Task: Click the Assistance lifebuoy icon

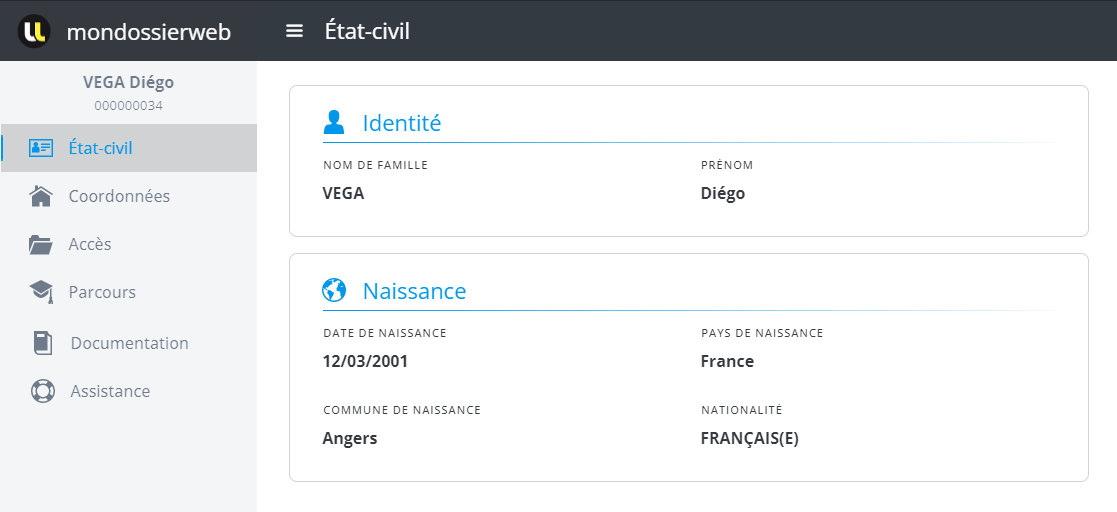Action: pos(43,391)
